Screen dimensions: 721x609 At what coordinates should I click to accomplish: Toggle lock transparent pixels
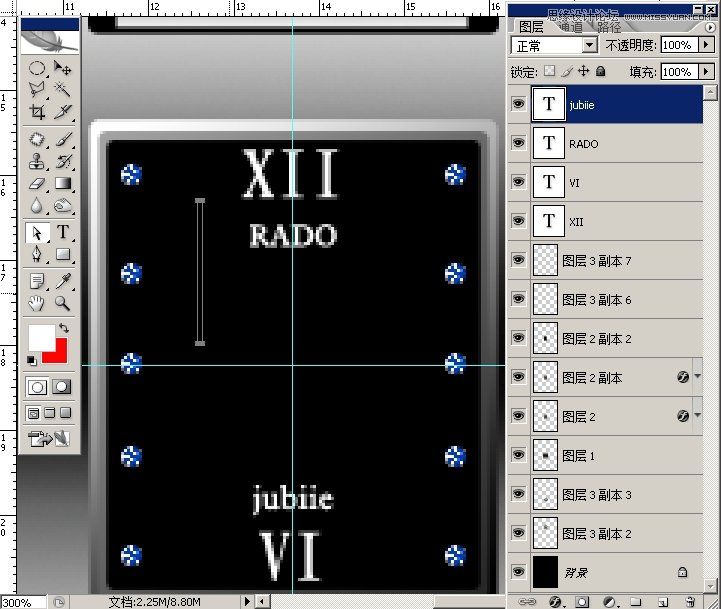tap(549, 71)
